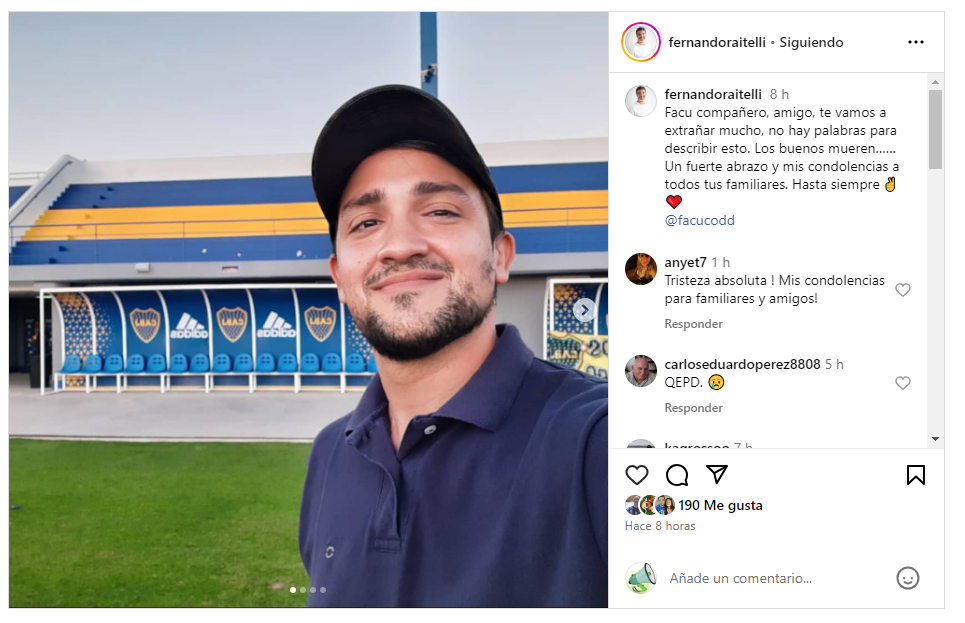This screenshot has height=623, width=965.
Task: Open anyet7's profile avatar
Action: pos(641,269)
